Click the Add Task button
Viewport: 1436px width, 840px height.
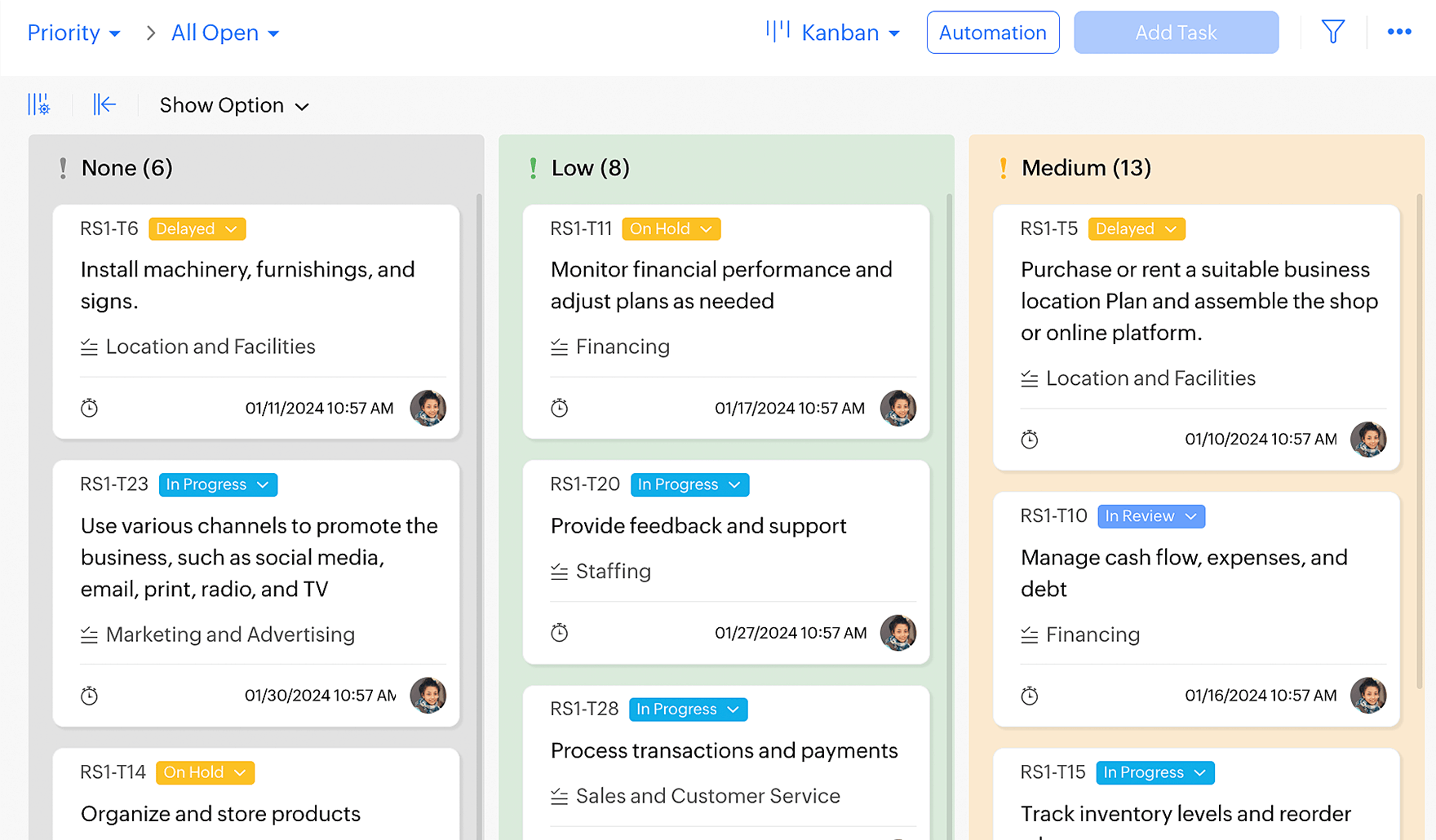point(1176,33)
